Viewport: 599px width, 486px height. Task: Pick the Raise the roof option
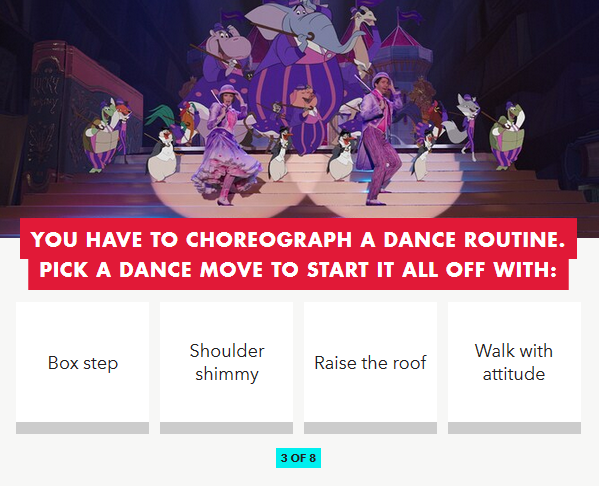coord(370,362)
